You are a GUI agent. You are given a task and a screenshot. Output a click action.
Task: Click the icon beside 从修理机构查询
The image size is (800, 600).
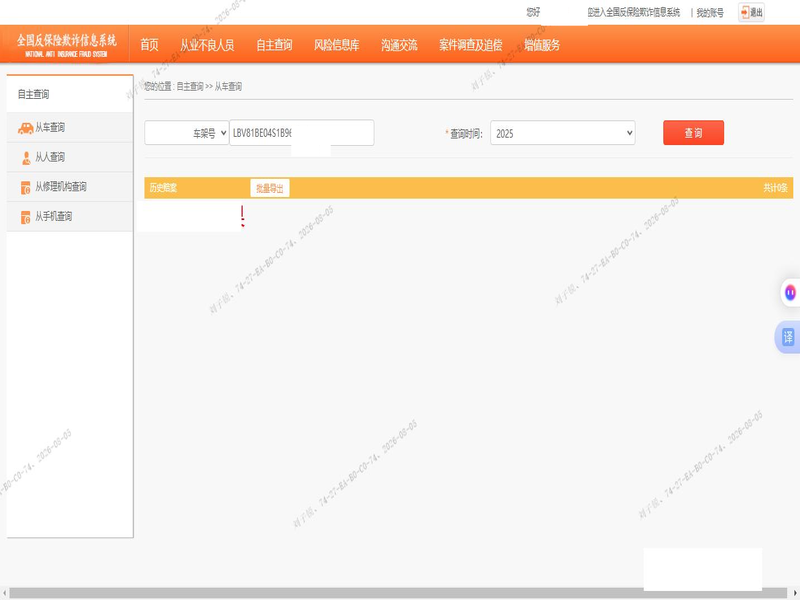pyautogui.click(x=26, y=188)
